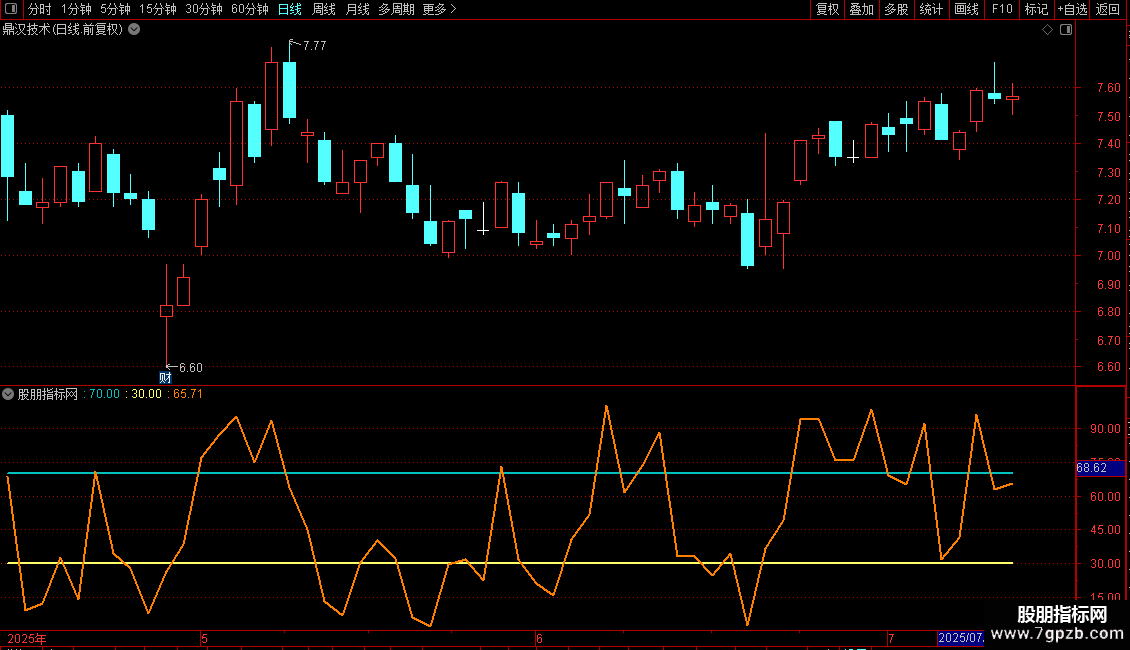Open the 多股 multi-stock view
Image resolution: width=1130 pixels, height=650 pixels.
(x=896, y=9)
